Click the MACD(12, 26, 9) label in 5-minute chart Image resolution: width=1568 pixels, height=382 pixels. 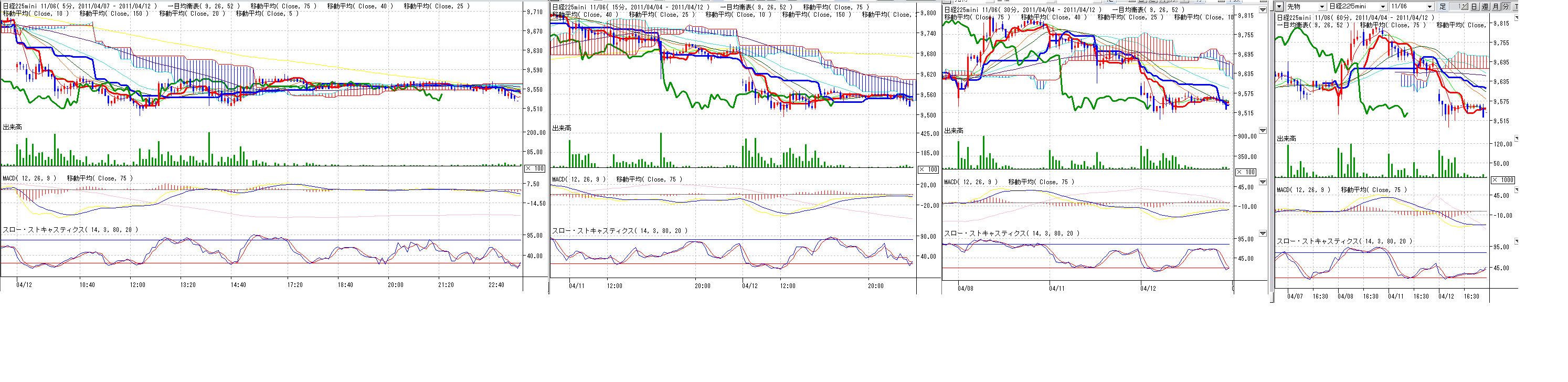29,178
